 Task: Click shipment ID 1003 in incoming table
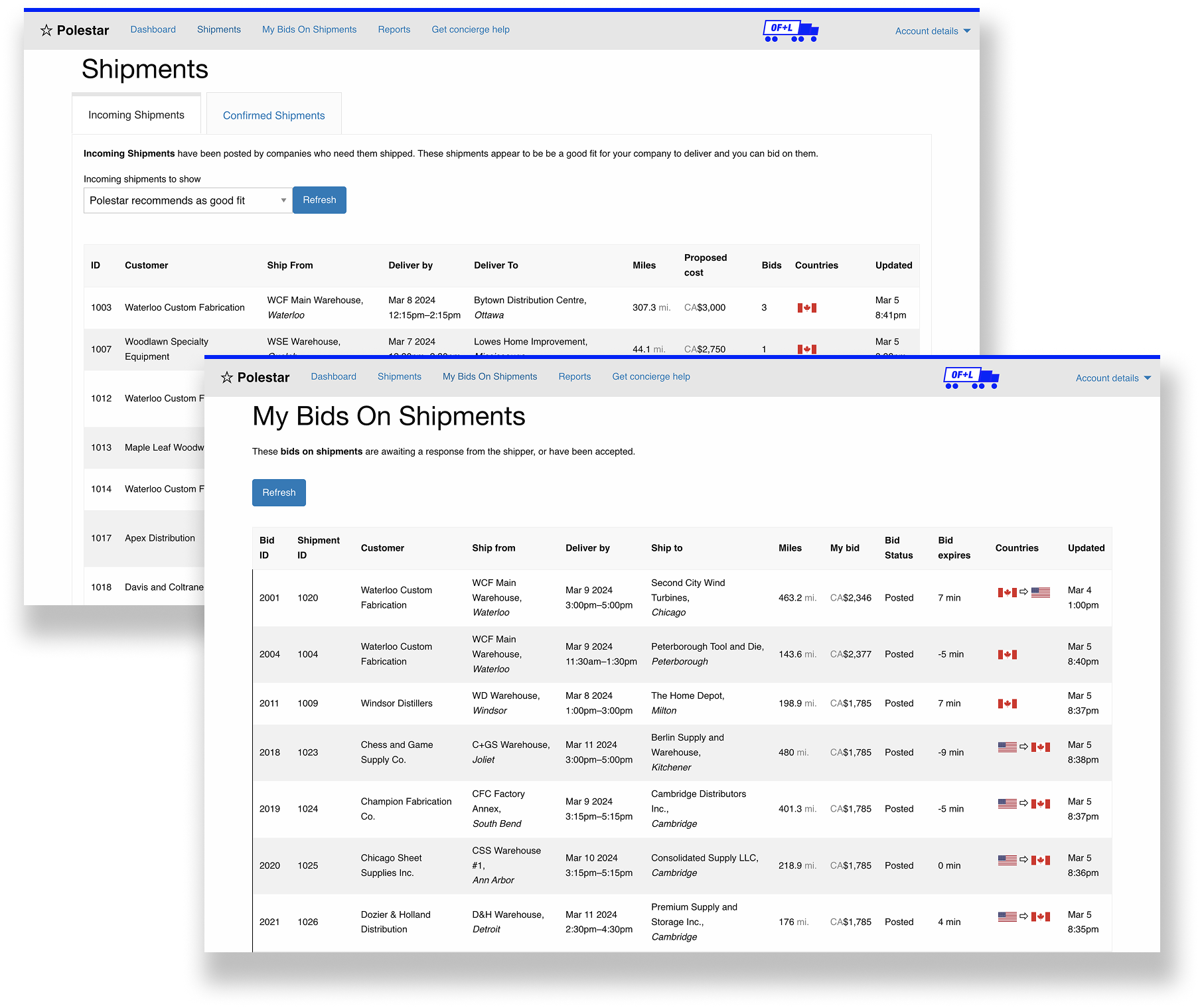pos(102,308)
